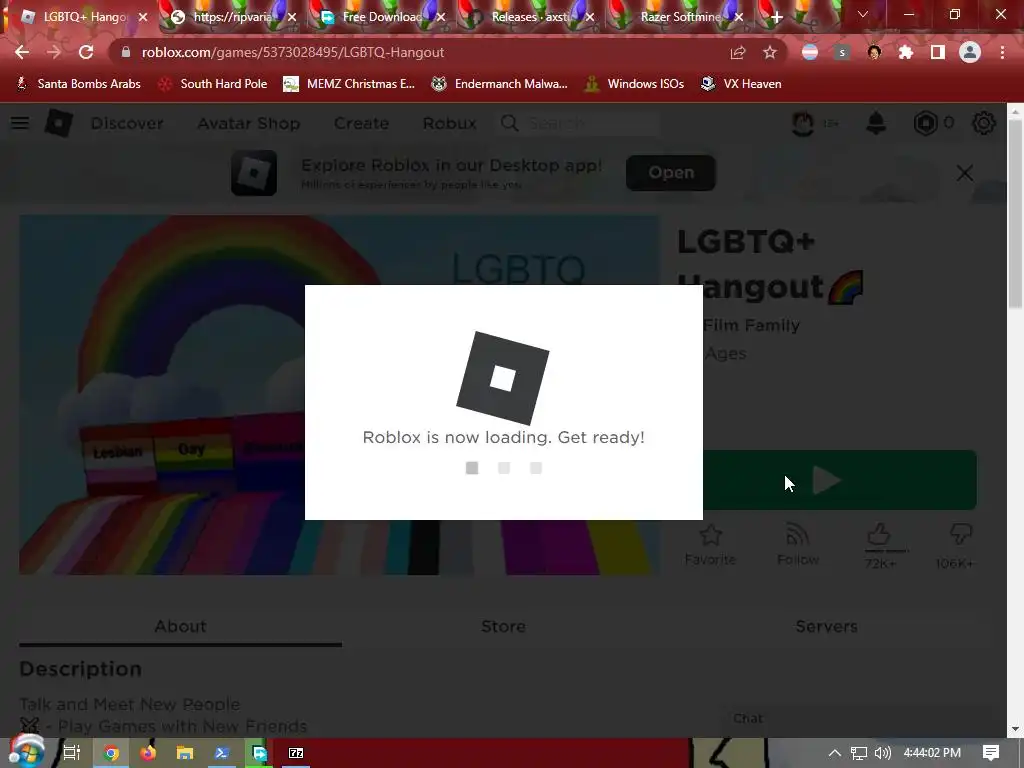This screenshot has height=768, width=1024.
Task: Open the Chrome side panel icon
Action: (938, 52)
